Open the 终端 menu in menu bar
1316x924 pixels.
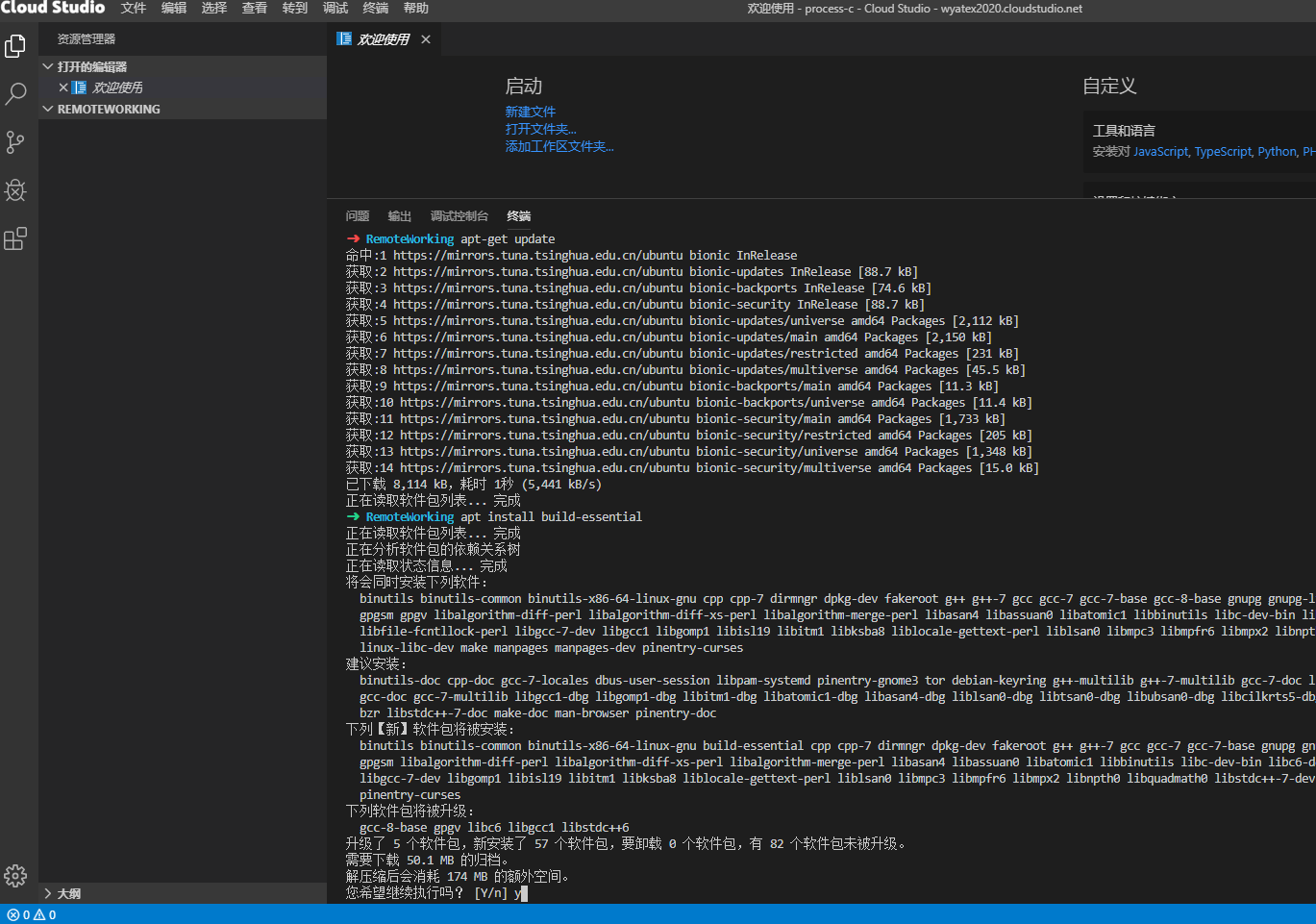[375, 8]
